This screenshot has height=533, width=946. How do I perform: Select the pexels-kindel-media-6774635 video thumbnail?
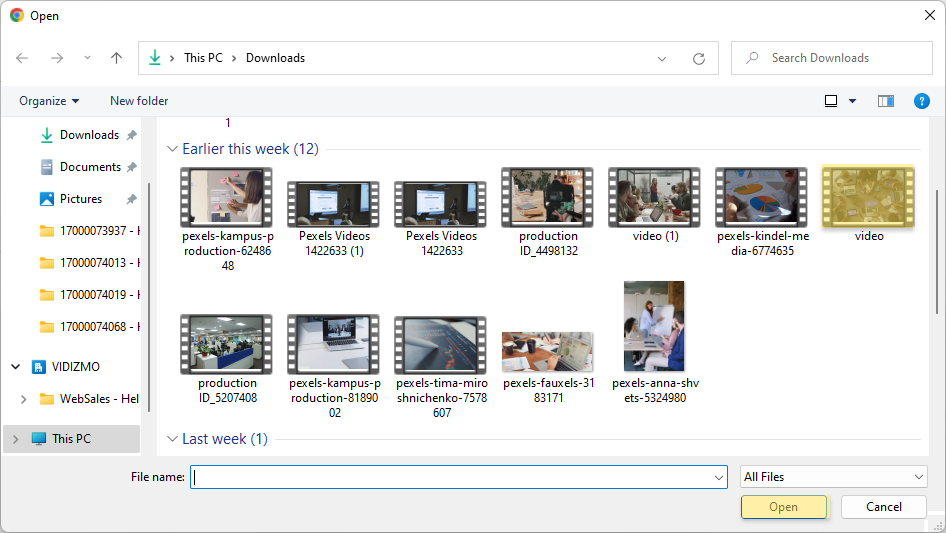click(x=762, y=198)
